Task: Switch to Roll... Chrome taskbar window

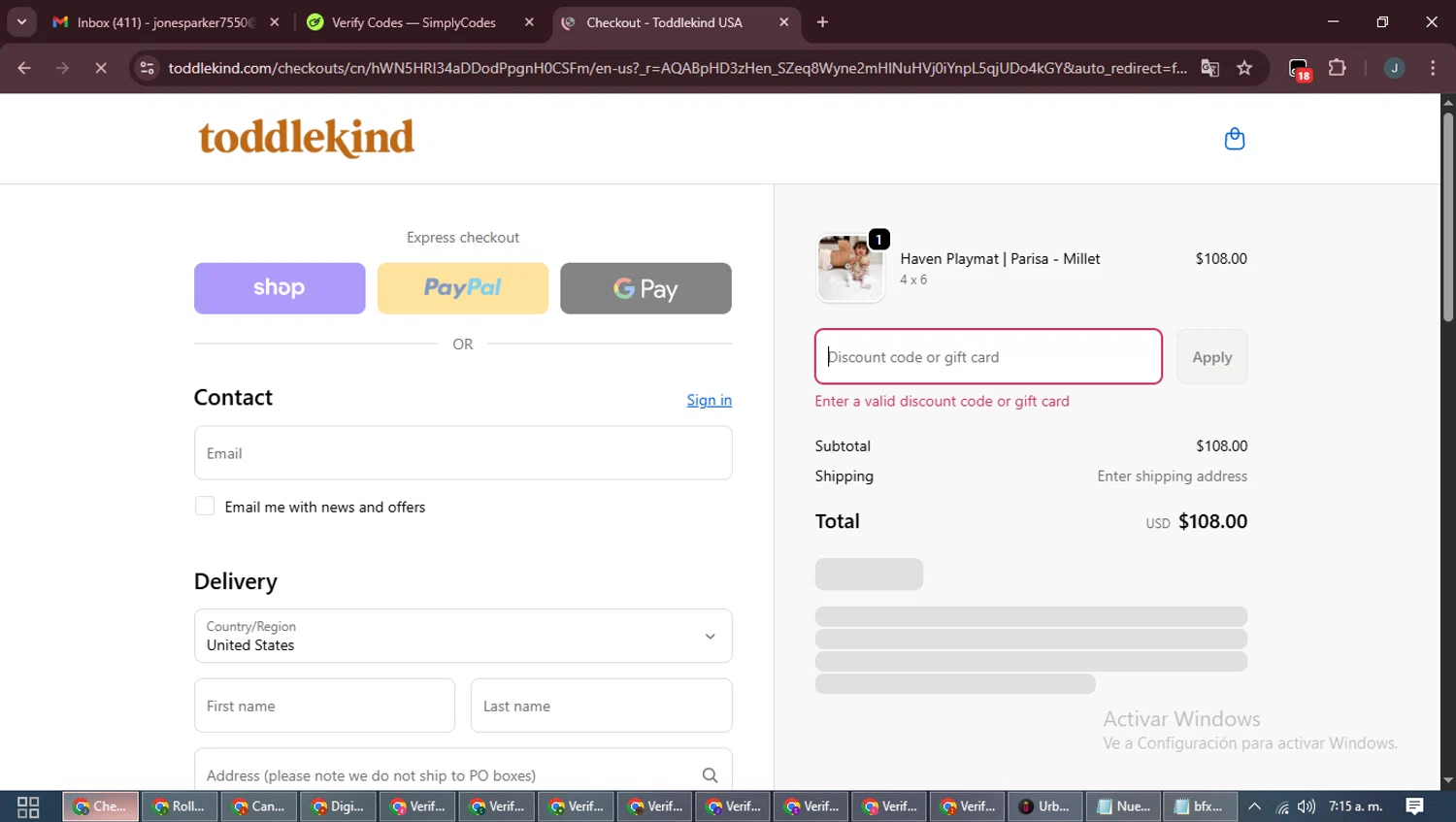Action: point(180,806)
